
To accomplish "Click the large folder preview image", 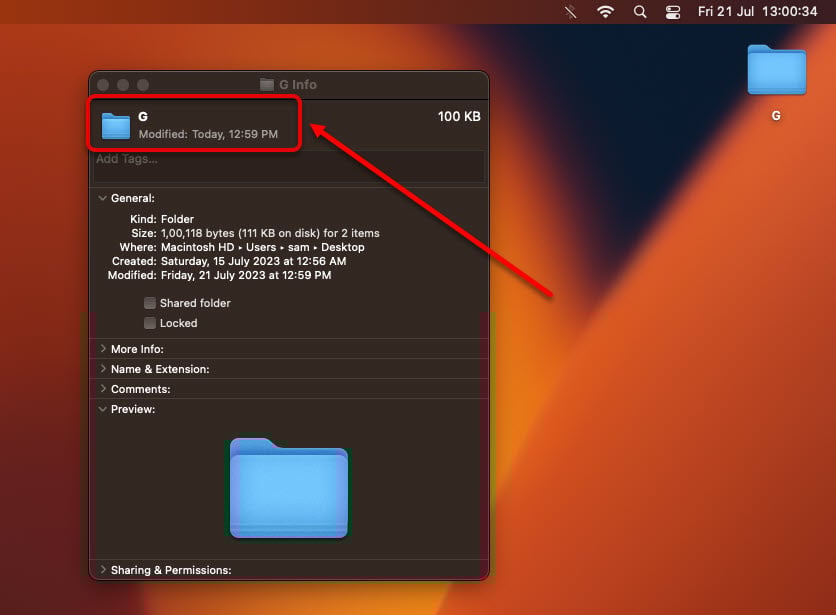I will 289,488.
